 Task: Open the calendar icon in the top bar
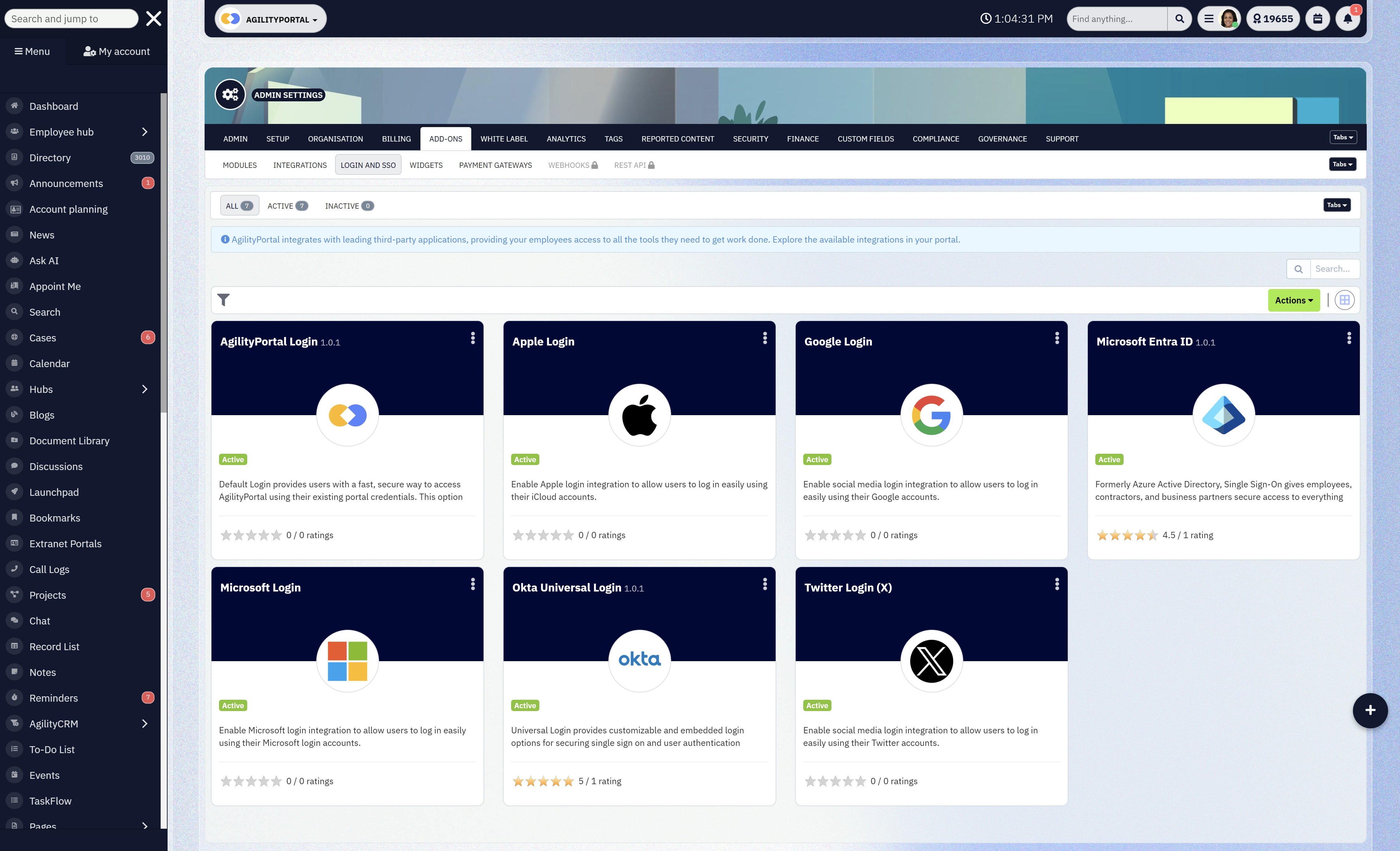click(1317, 18)
